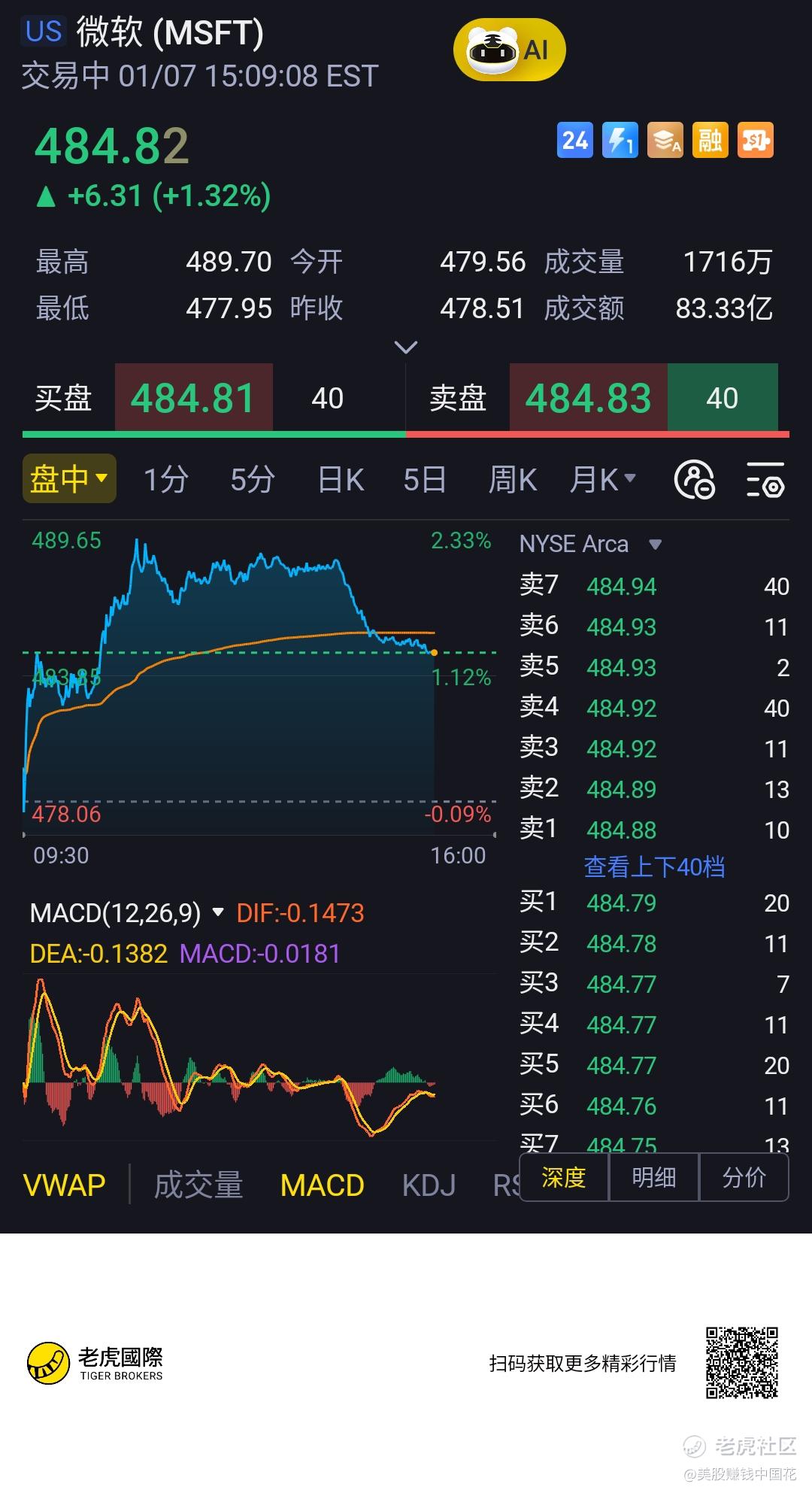Expand more quote details chevron
This screenshot has width=812, height=1493.
click(x=406, y=347)
